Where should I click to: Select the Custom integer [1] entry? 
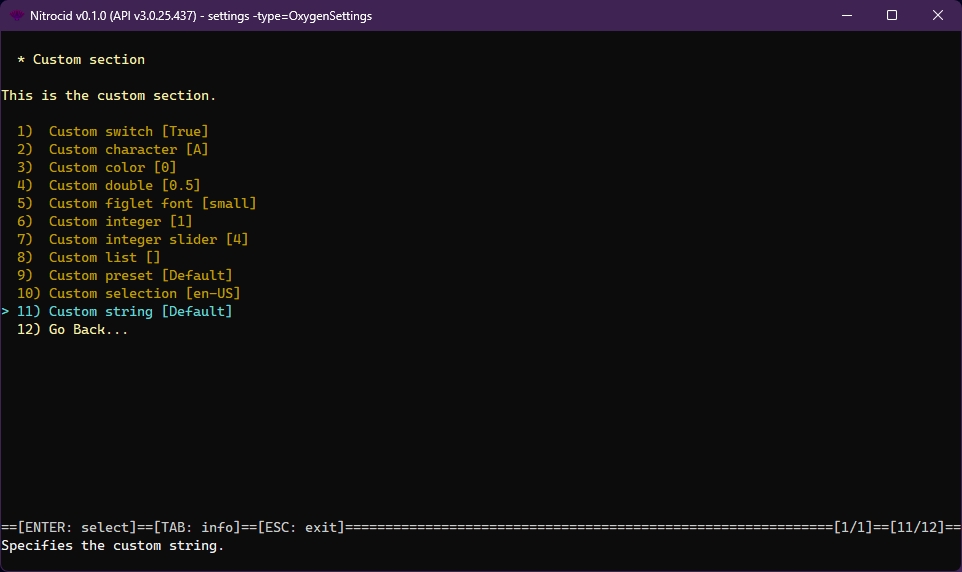click(120, 221)
